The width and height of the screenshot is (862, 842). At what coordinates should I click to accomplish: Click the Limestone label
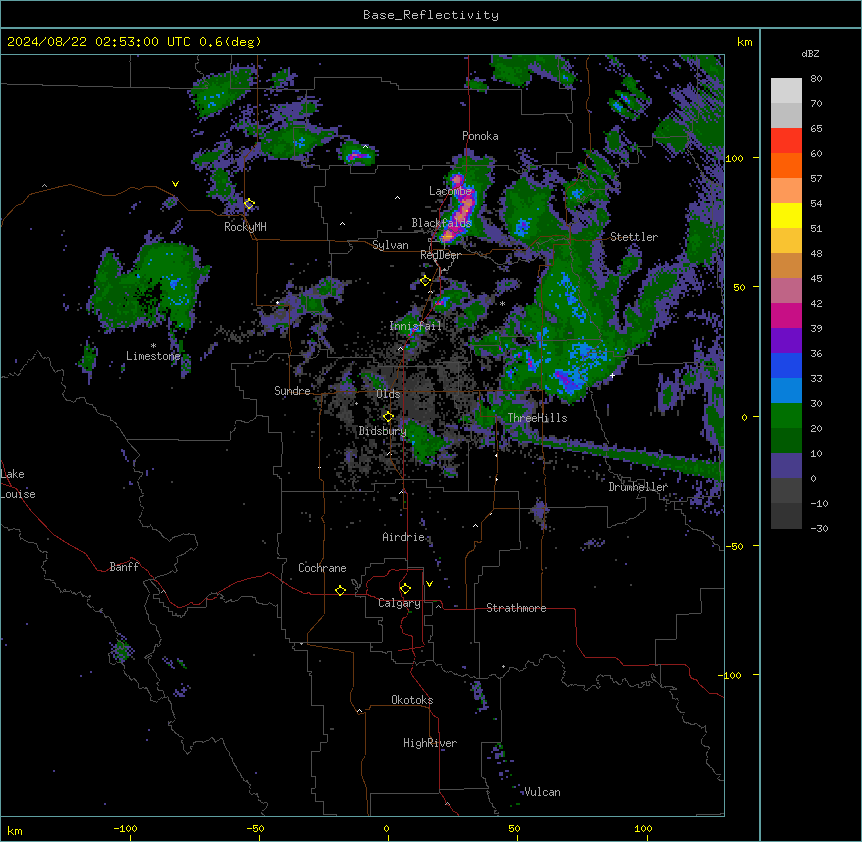coord(153,356)
